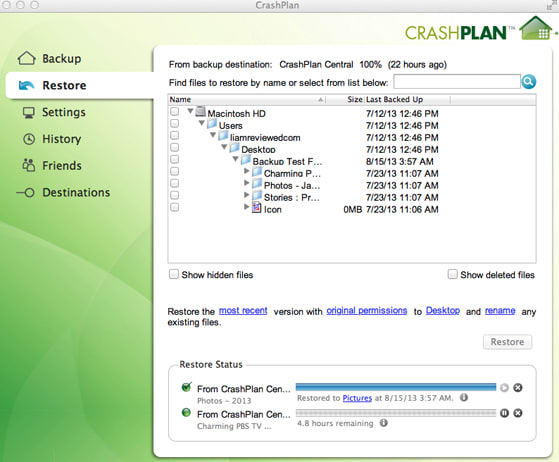Enable Show deleted files
The image size is (559, 462).
452,274
